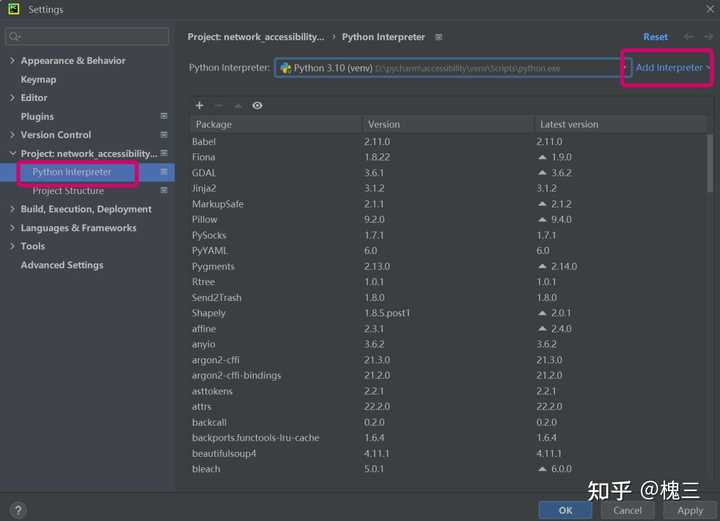Screen dimensions: 720x521
Task: Click the Add Interpreter link
Action: point(669,67)
